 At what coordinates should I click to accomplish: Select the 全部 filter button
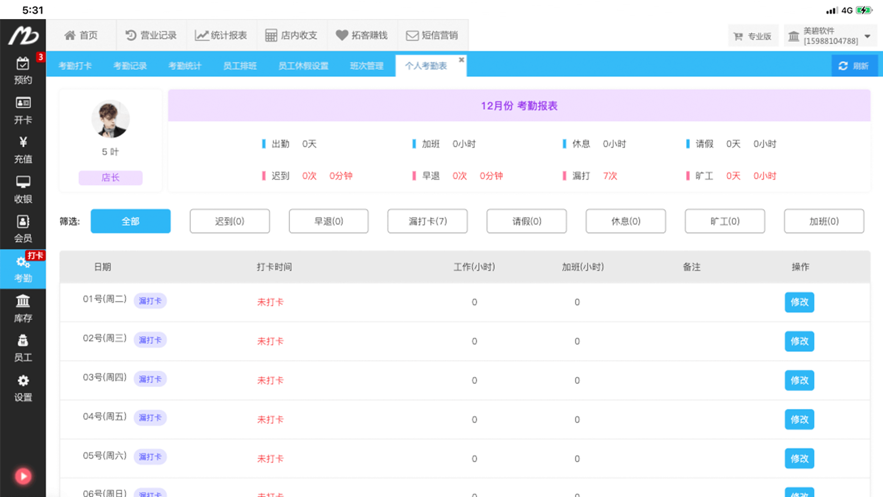click(x=131, y=221)
